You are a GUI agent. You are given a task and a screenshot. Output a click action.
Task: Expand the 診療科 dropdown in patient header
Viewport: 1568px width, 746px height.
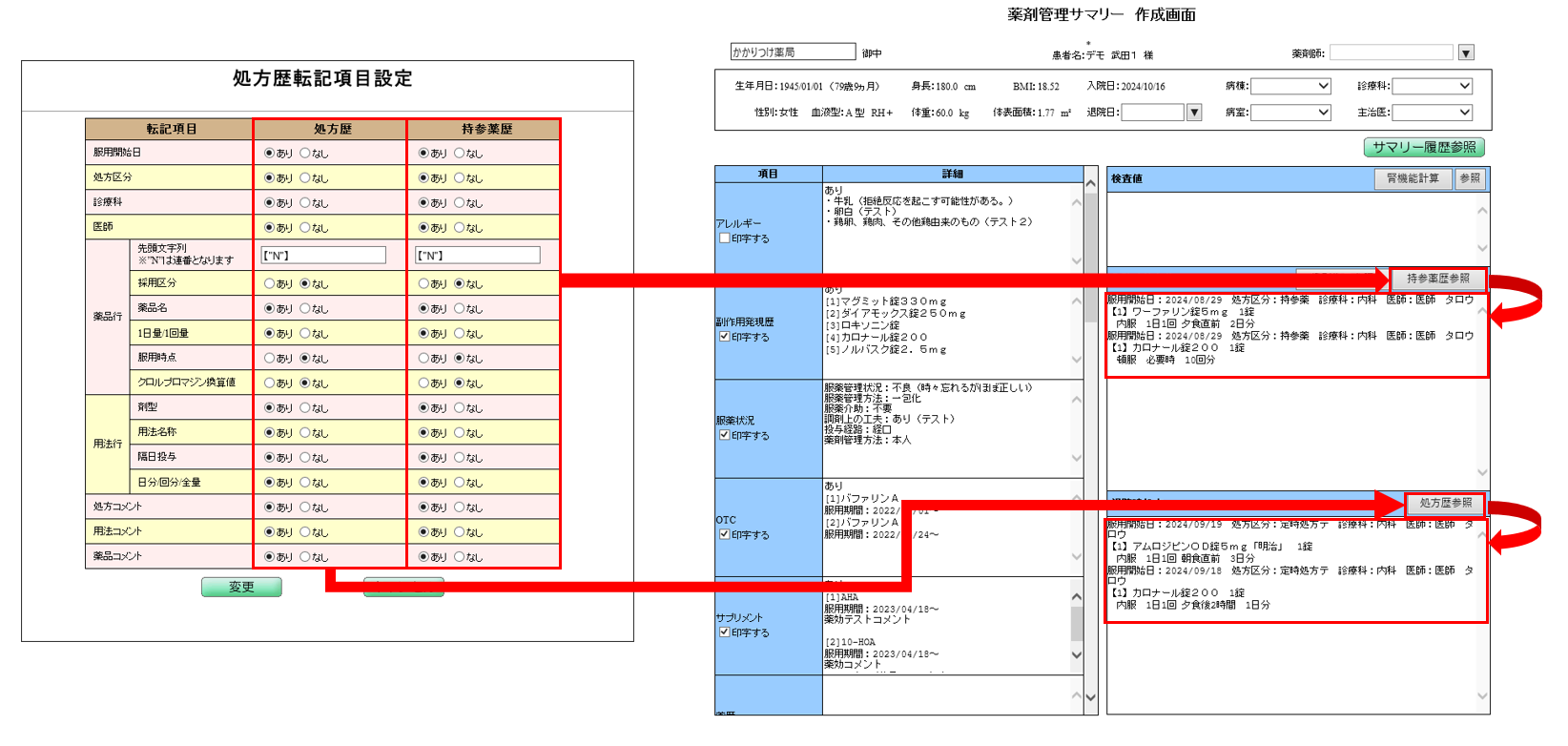1464,86
